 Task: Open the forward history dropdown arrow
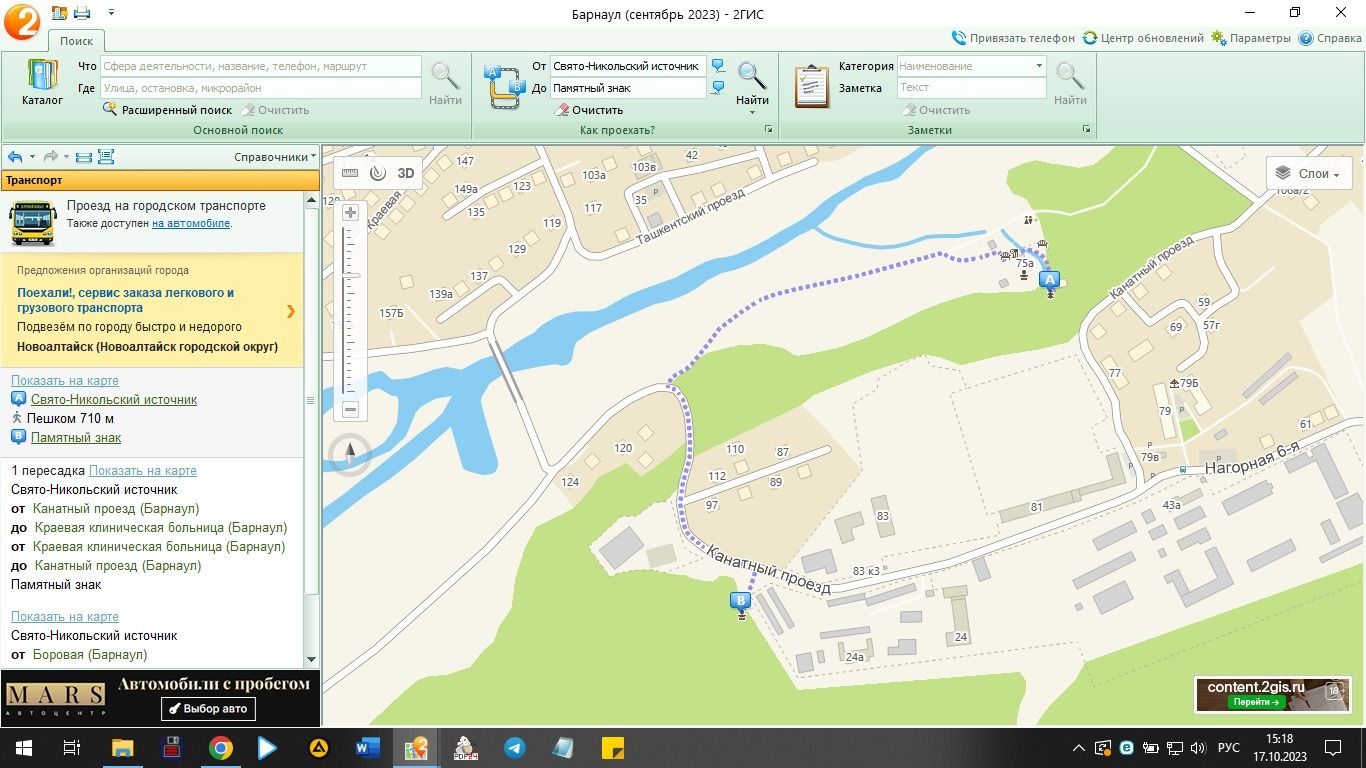pos(66,157)
